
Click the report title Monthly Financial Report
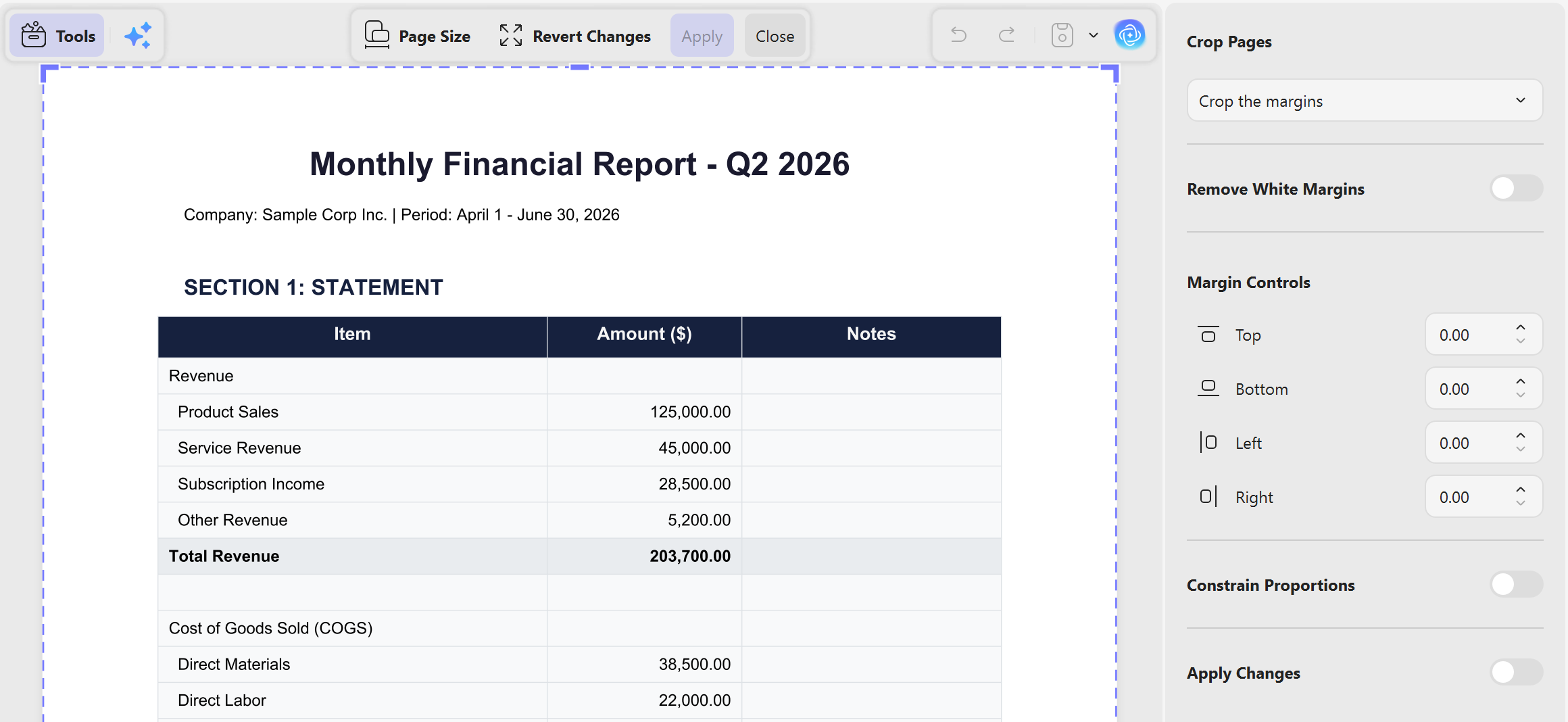pos(579,164)
